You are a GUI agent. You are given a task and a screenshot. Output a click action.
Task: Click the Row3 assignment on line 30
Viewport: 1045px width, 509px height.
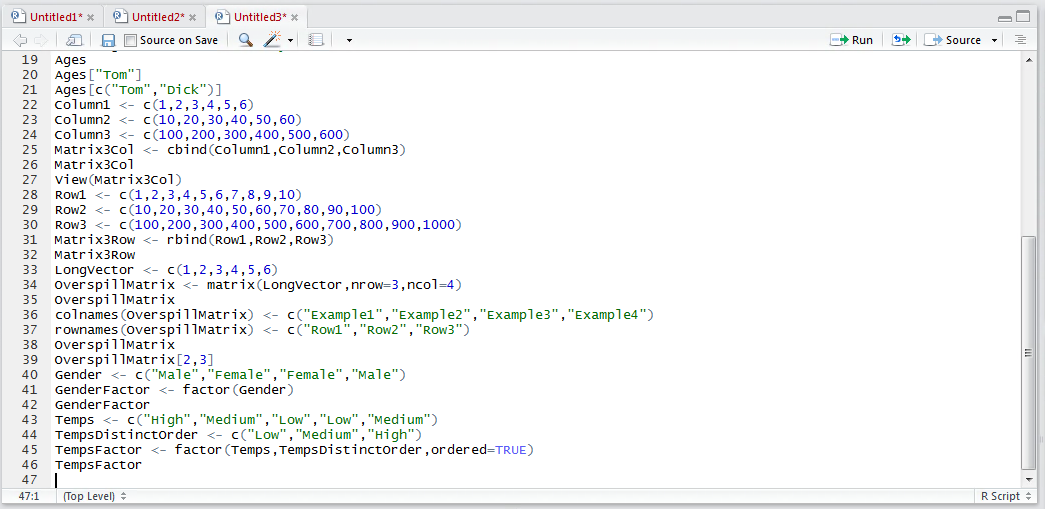258,225
